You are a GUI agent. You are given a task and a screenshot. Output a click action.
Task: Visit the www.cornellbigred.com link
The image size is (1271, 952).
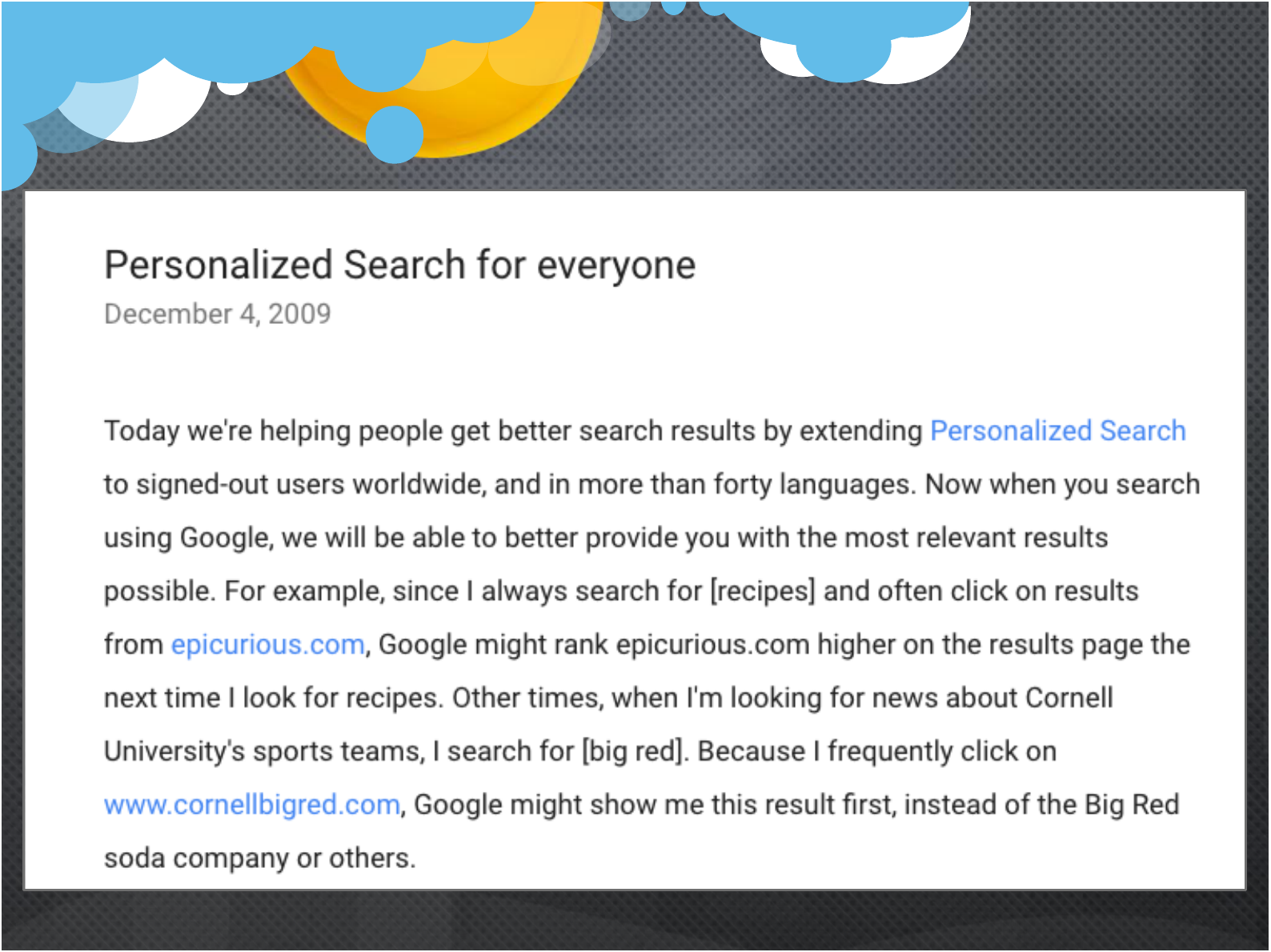252,805
